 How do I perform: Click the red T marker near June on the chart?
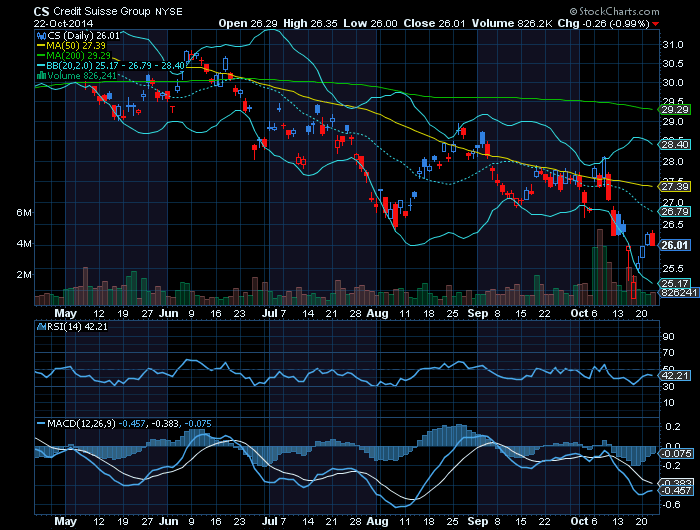(x=172, y=109)
